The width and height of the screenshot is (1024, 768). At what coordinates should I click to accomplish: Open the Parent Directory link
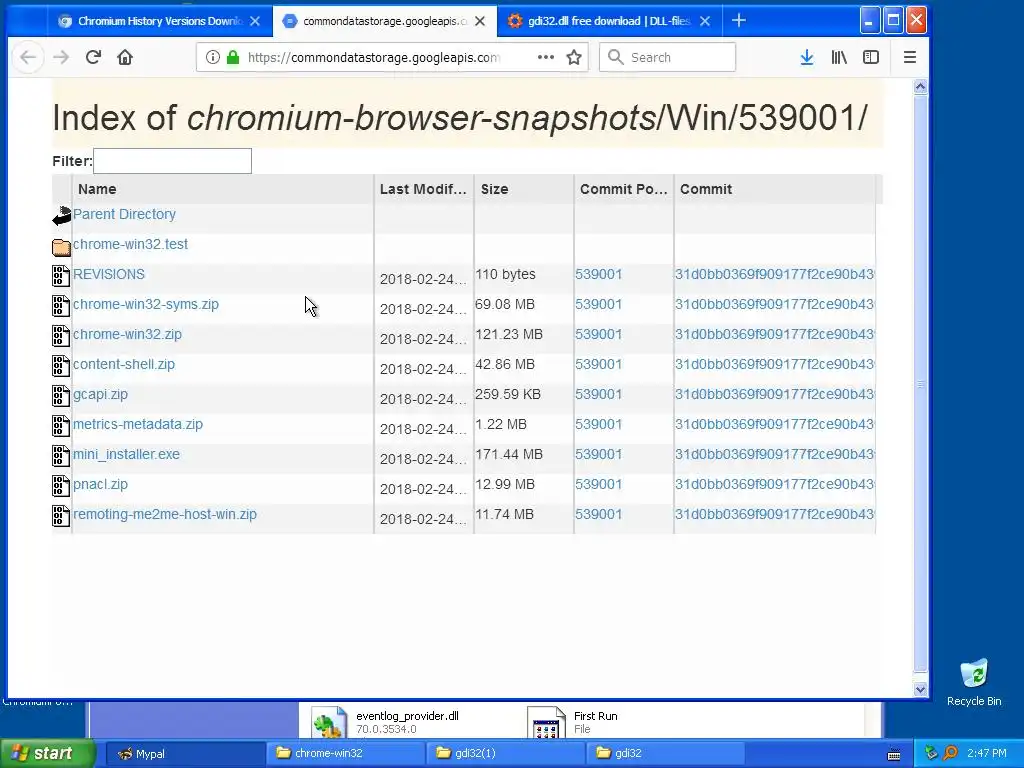(x=124, y=214)
